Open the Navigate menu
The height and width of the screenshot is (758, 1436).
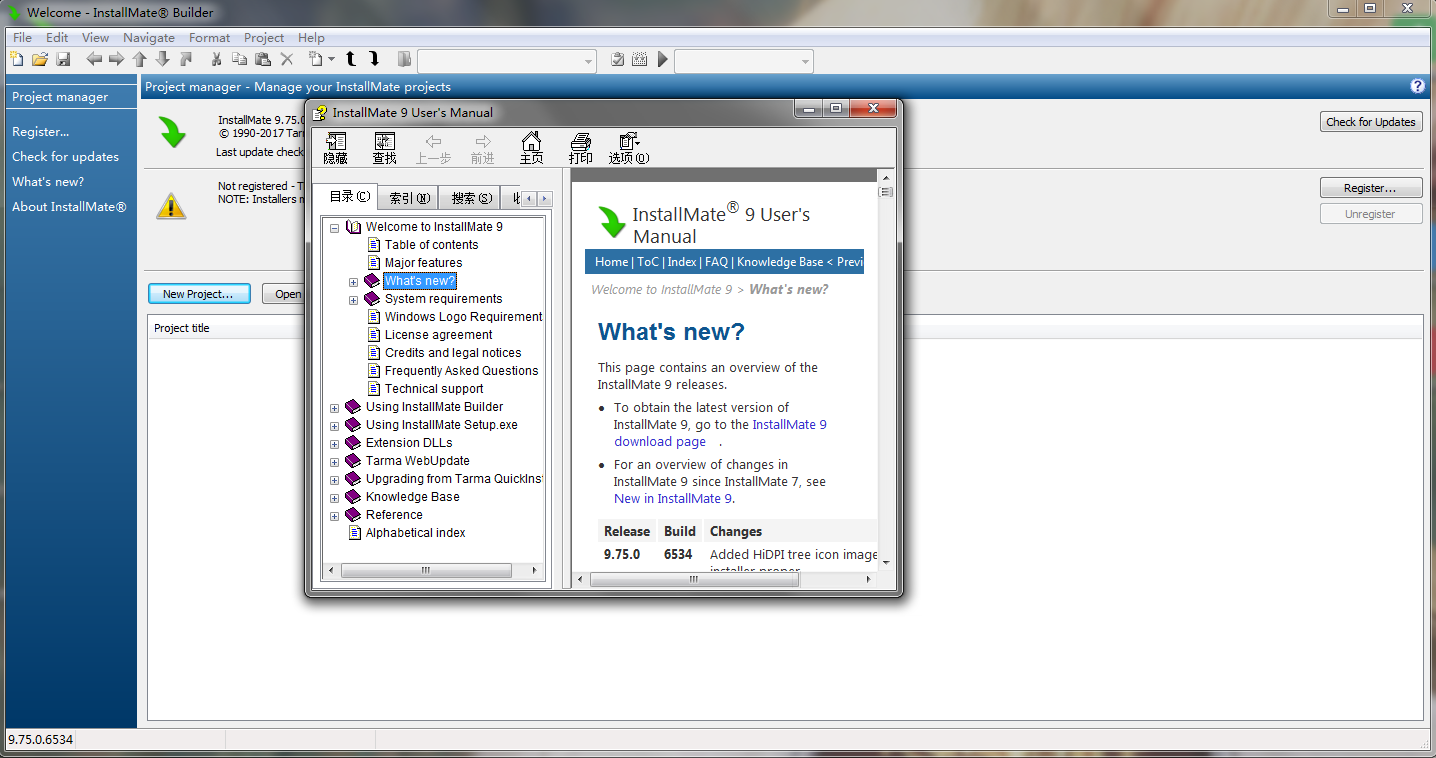[x=149, y=37]
